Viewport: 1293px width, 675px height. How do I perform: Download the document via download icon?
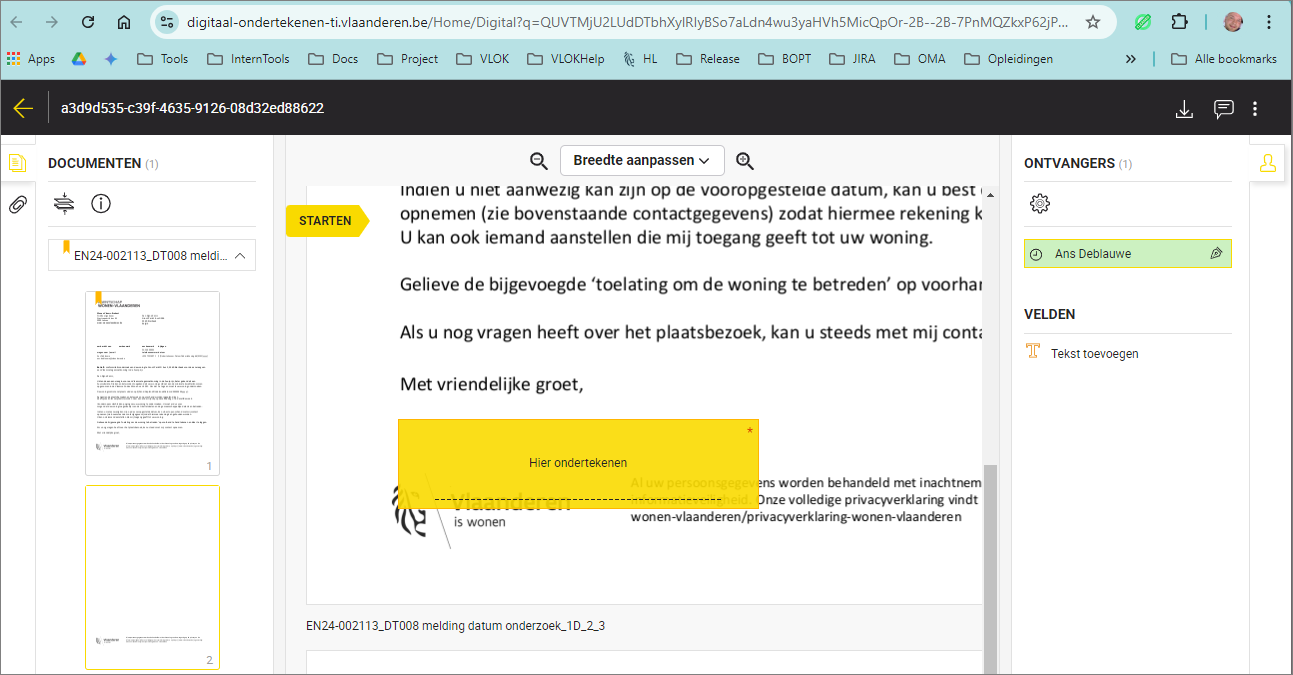point(1184,109)
